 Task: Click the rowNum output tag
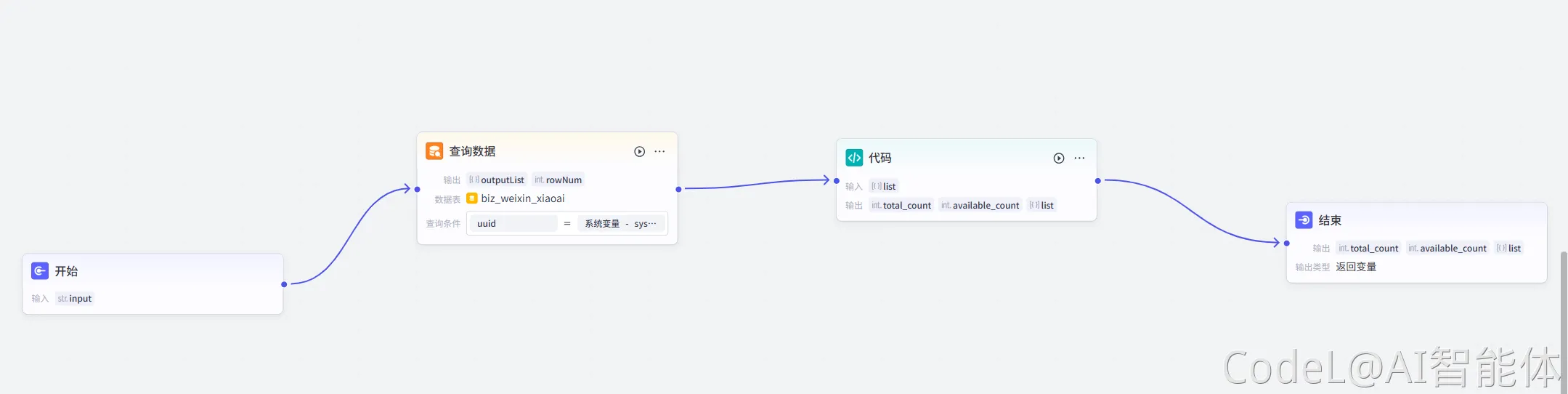pyautogui.click(x=558, y=180)
